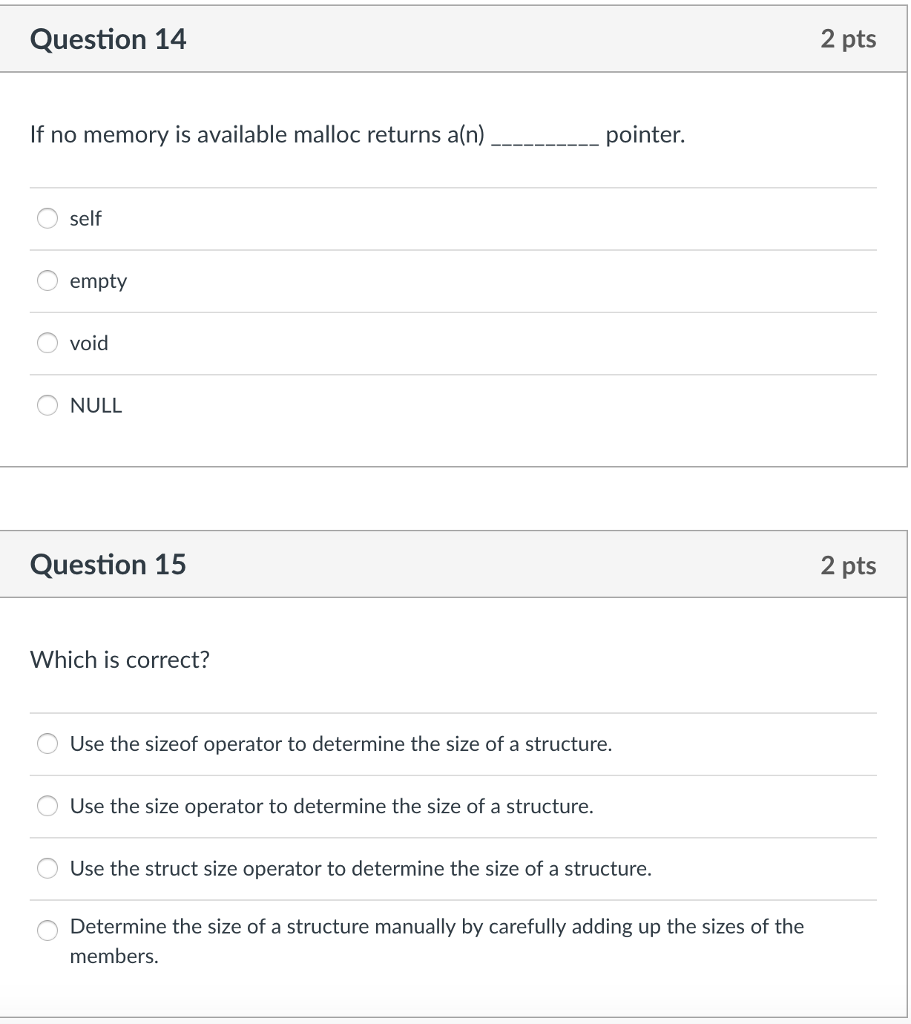Click the self option row
Viewport: 911px width, 1024px height.
pyautogui.click(x=300, y=218)
